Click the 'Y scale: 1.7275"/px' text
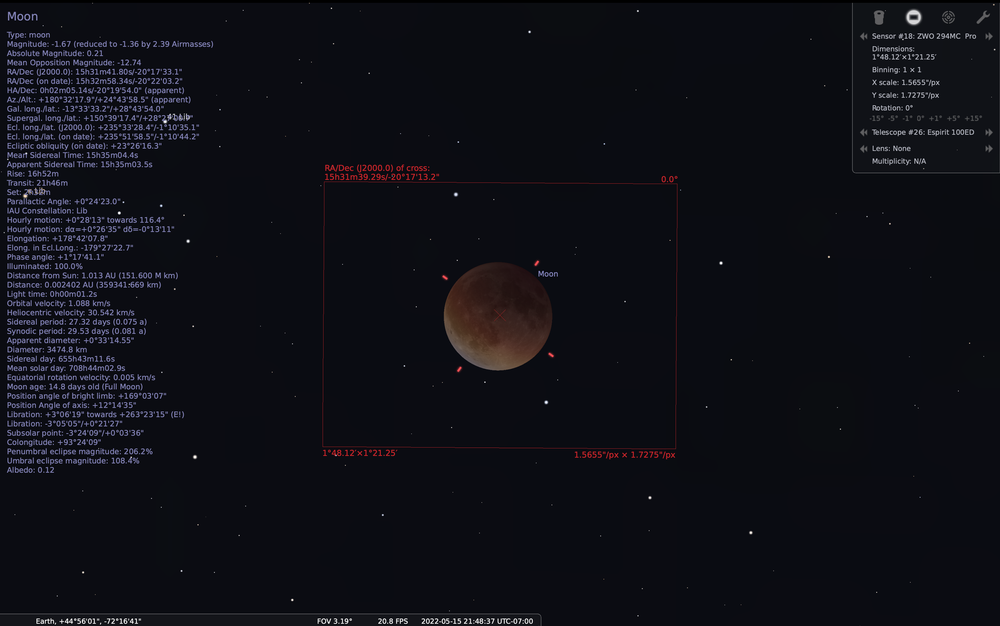The image size is (1000, 626). pos(906,95)
